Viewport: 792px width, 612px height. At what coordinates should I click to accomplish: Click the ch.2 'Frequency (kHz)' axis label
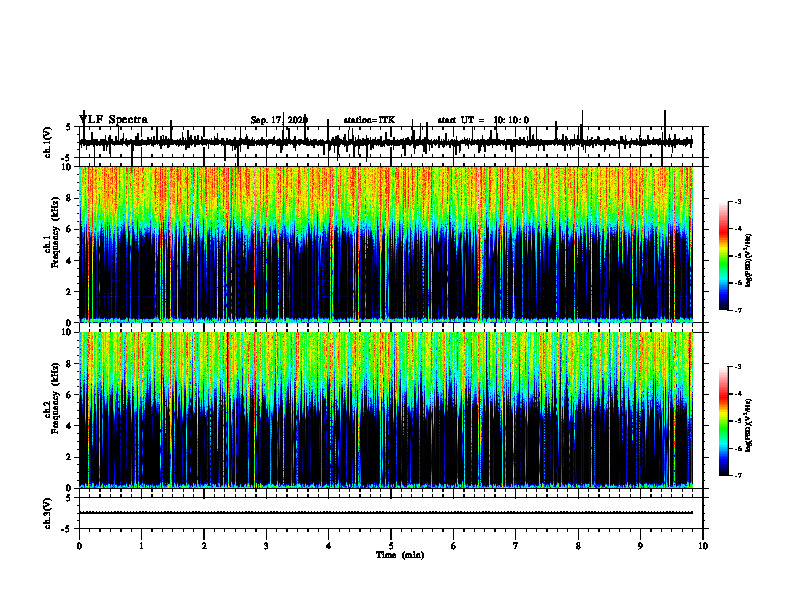pos(54,398)
